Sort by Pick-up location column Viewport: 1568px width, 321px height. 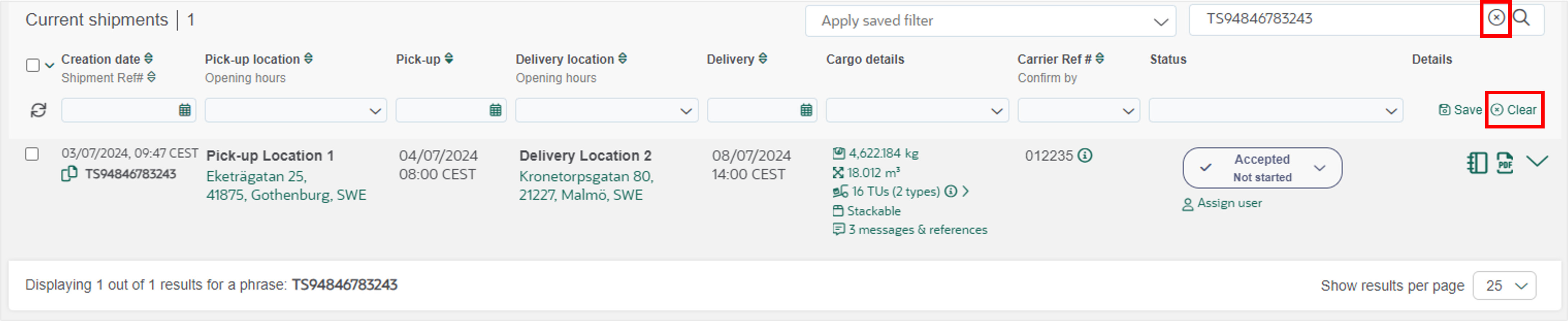pos(309,58)
